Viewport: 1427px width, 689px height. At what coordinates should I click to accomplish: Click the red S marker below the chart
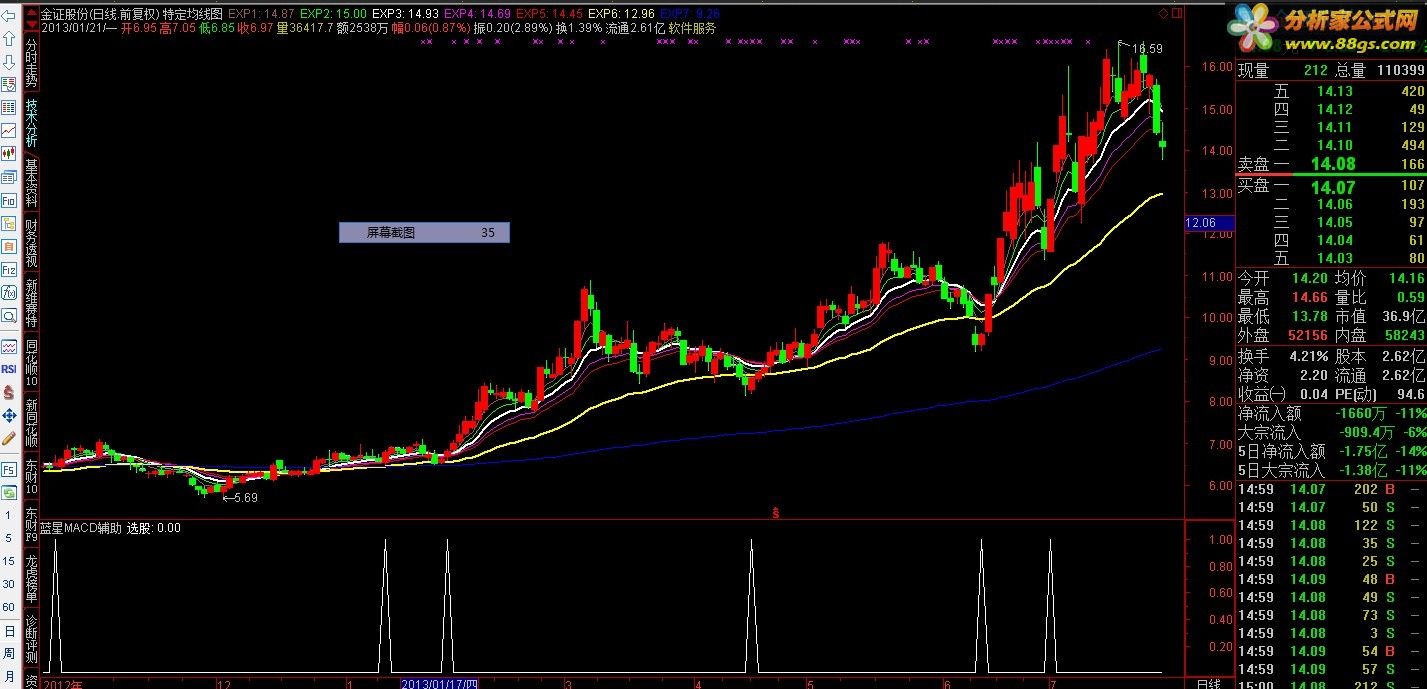tap(776, 512)
